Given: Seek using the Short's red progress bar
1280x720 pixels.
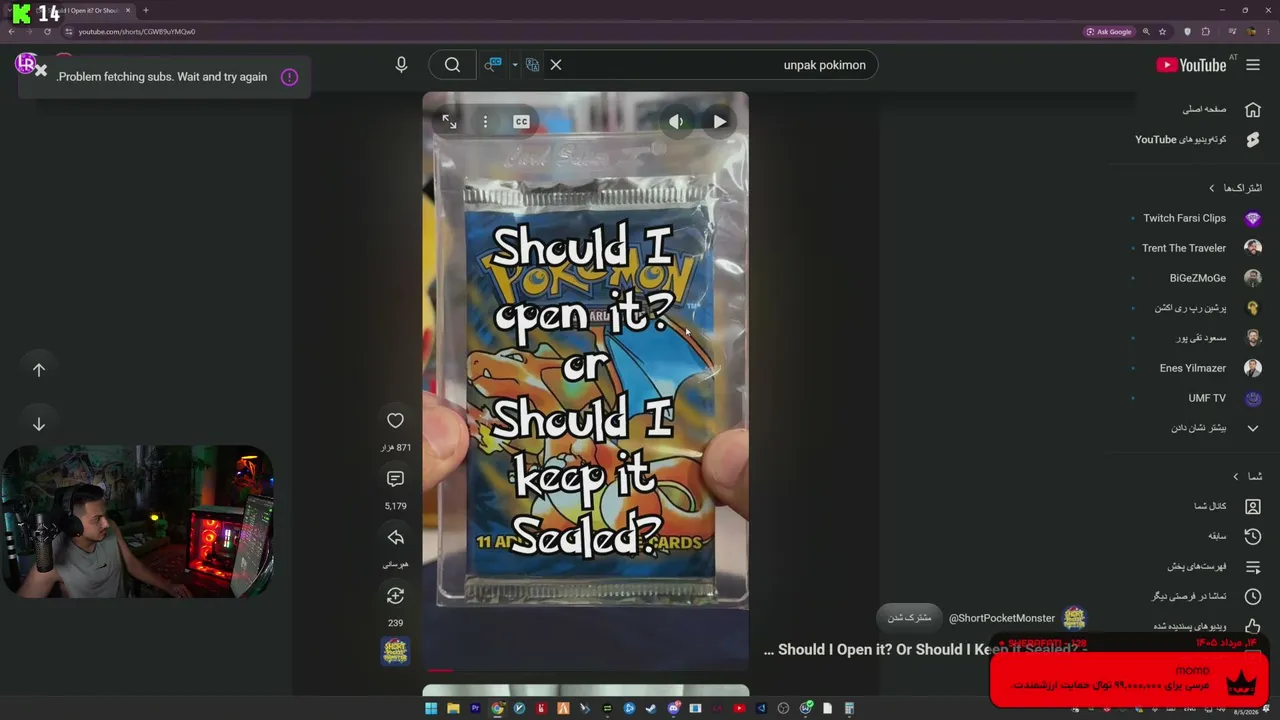Looking at the screenshot, I should pyautogui.click(x=585, y=670).
